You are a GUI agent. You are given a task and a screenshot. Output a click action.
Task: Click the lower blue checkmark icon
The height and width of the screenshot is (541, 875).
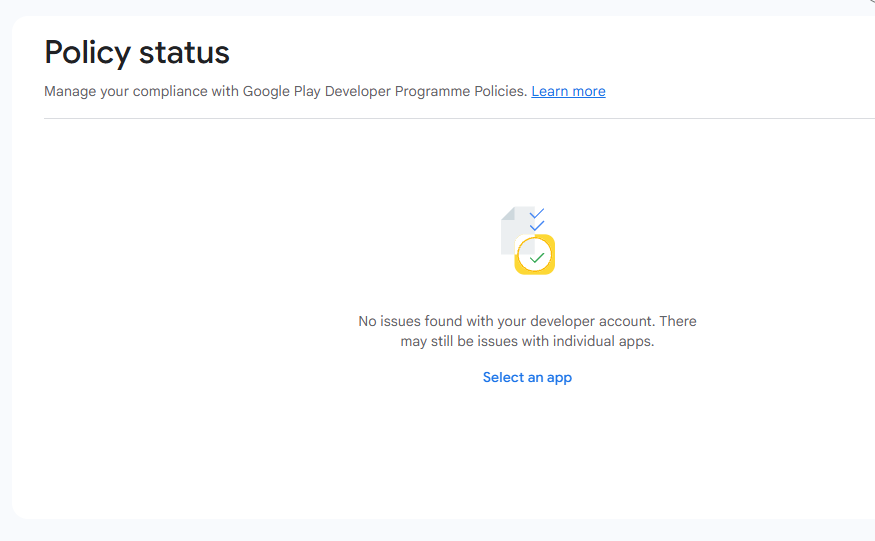coord(537,226)
